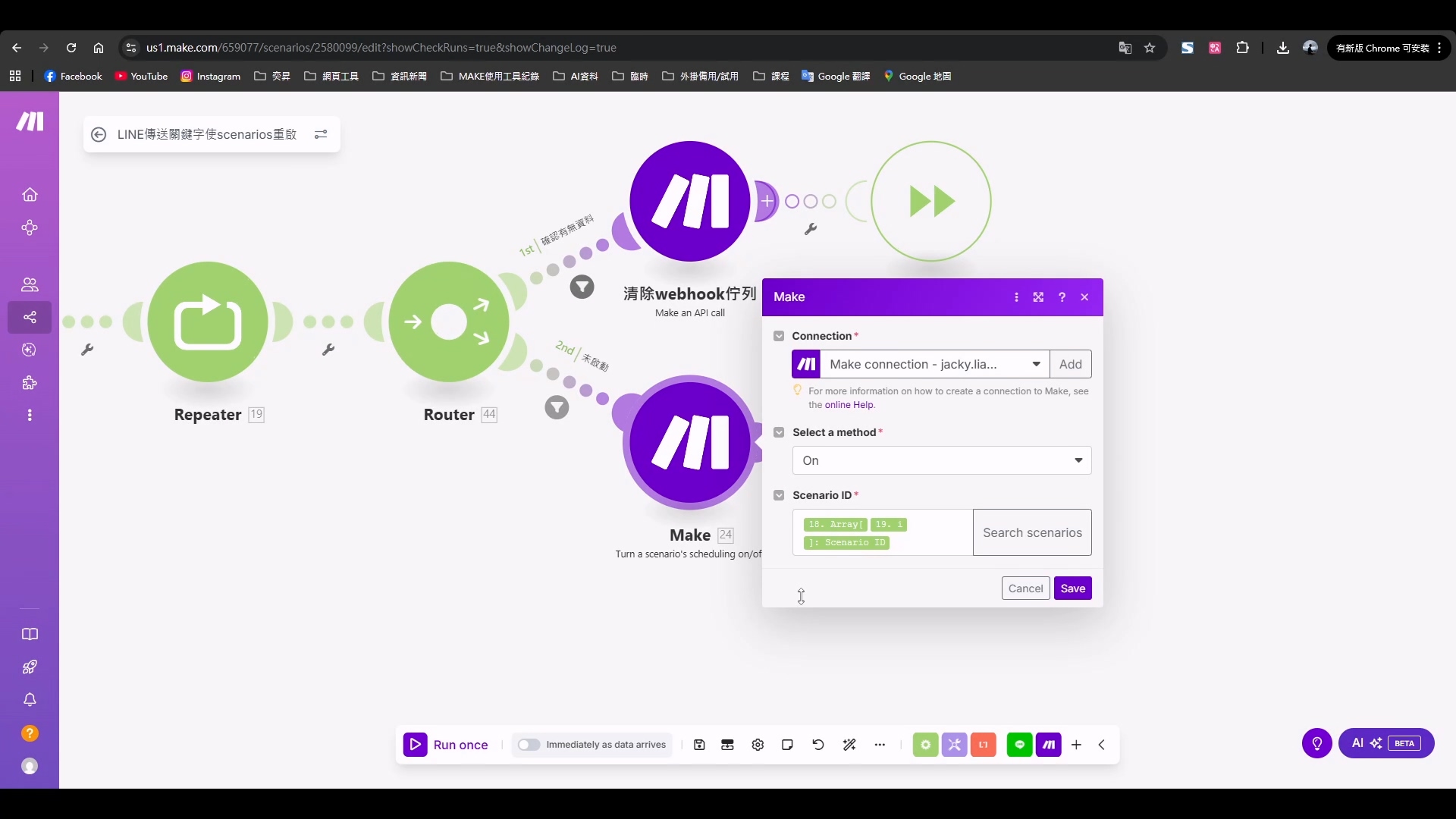
Task: Collapse the favorites toolbar with the chevron
Action: click(1101, 745)
